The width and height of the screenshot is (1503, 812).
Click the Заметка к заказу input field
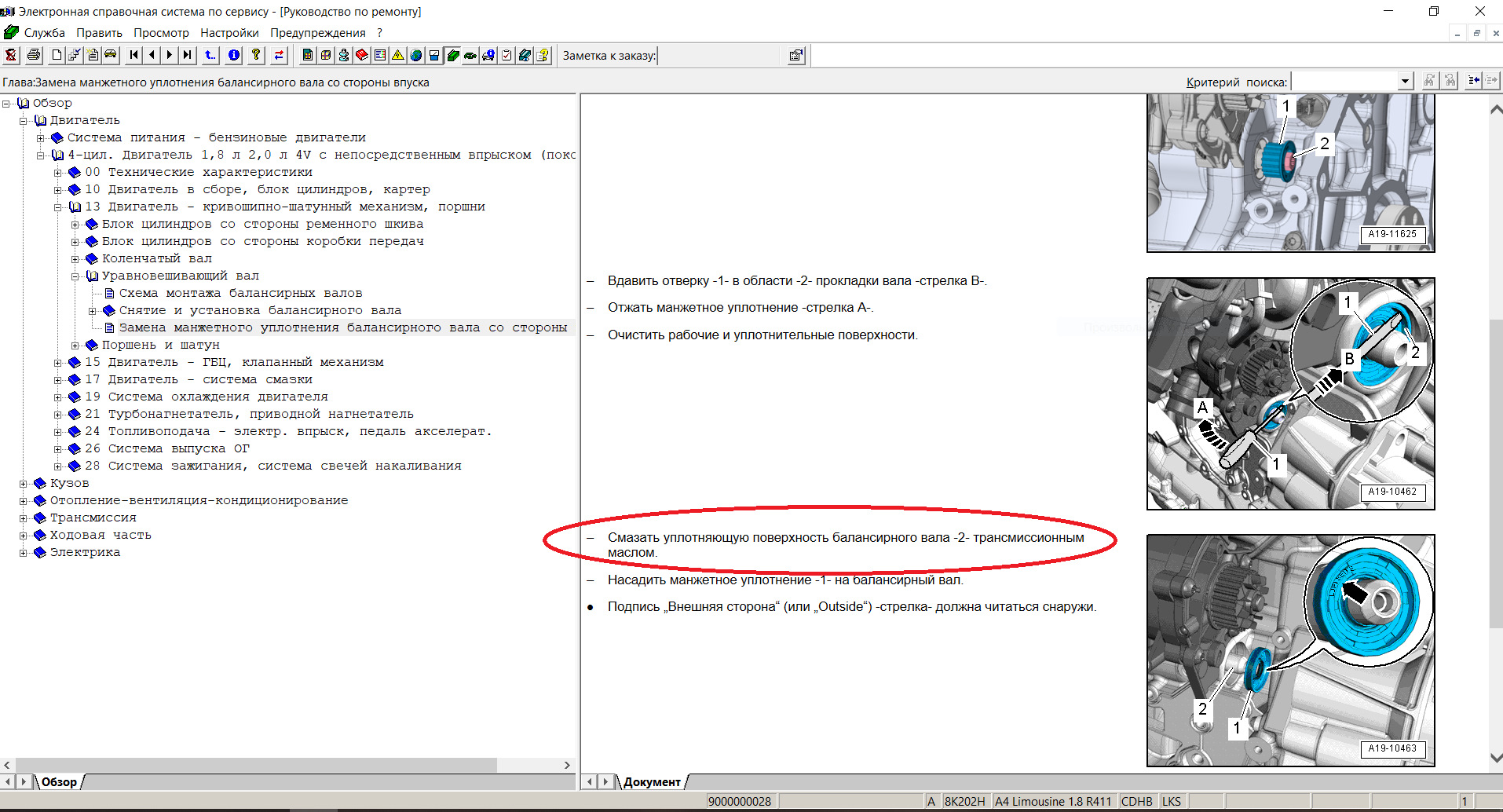721,56
